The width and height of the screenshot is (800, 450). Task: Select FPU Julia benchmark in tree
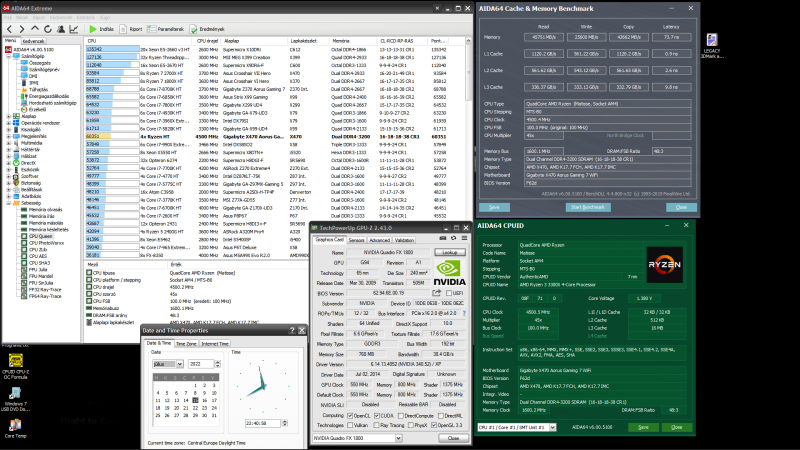[38, 269]
